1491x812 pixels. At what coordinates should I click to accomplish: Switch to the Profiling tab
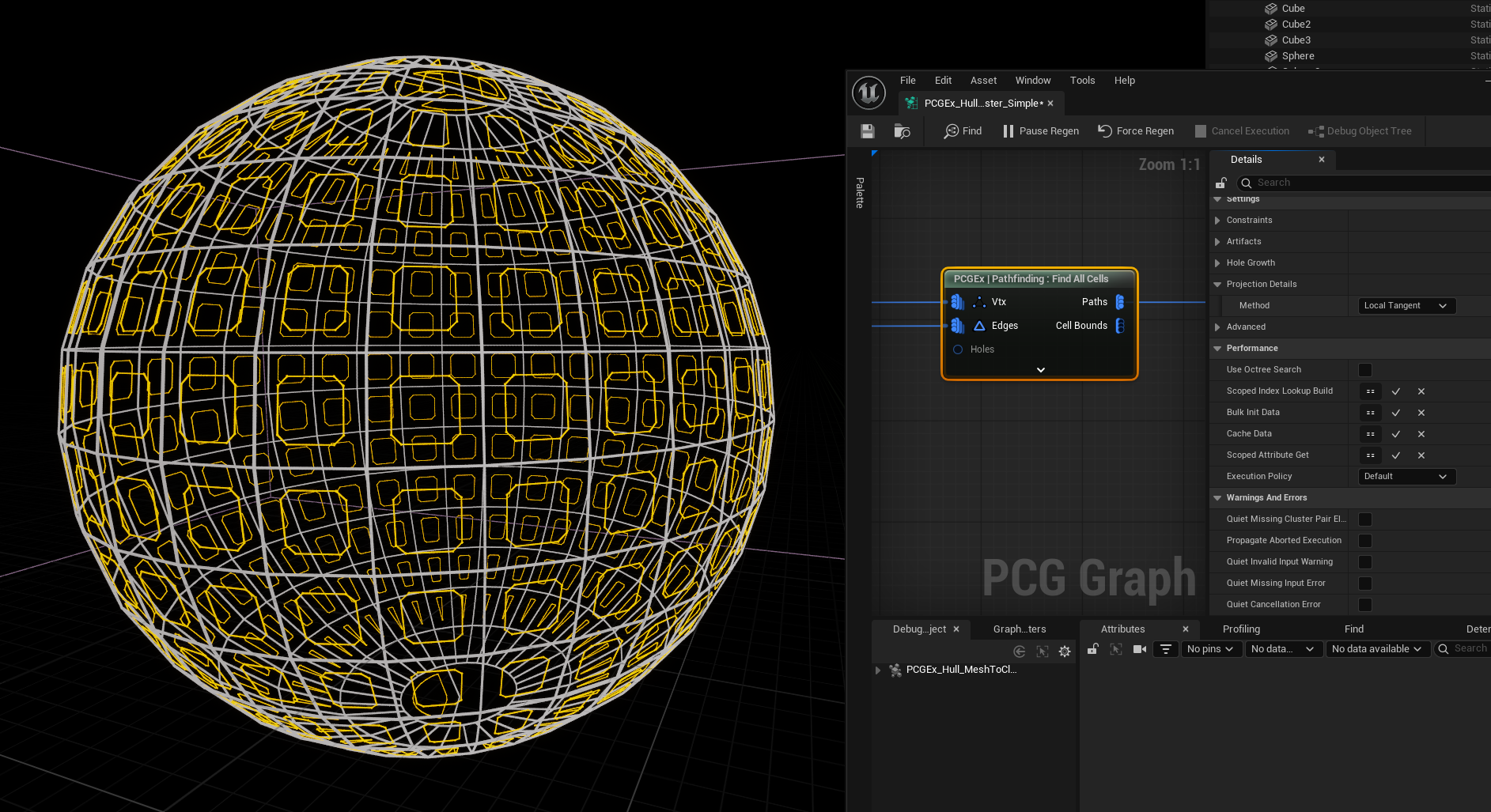[x=1241, y=629]
